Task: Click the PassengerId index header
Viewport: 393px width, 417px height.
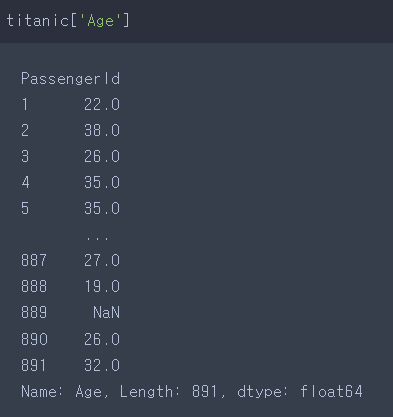Action: click(70, 79)
